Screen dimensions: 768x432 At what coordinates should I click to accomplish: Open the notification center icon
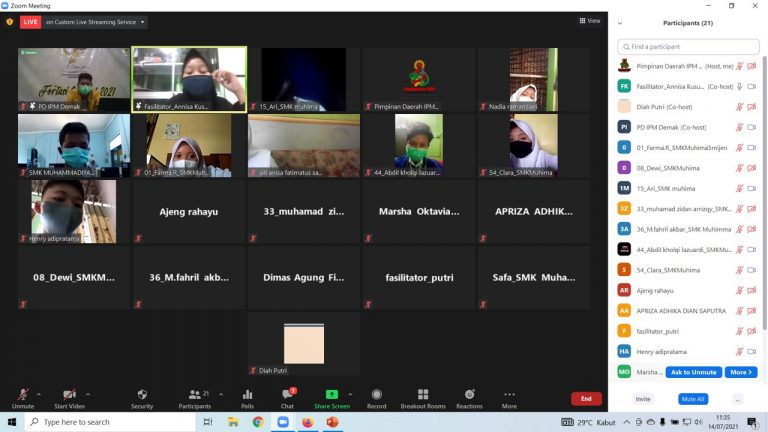(x=752, y=422)
